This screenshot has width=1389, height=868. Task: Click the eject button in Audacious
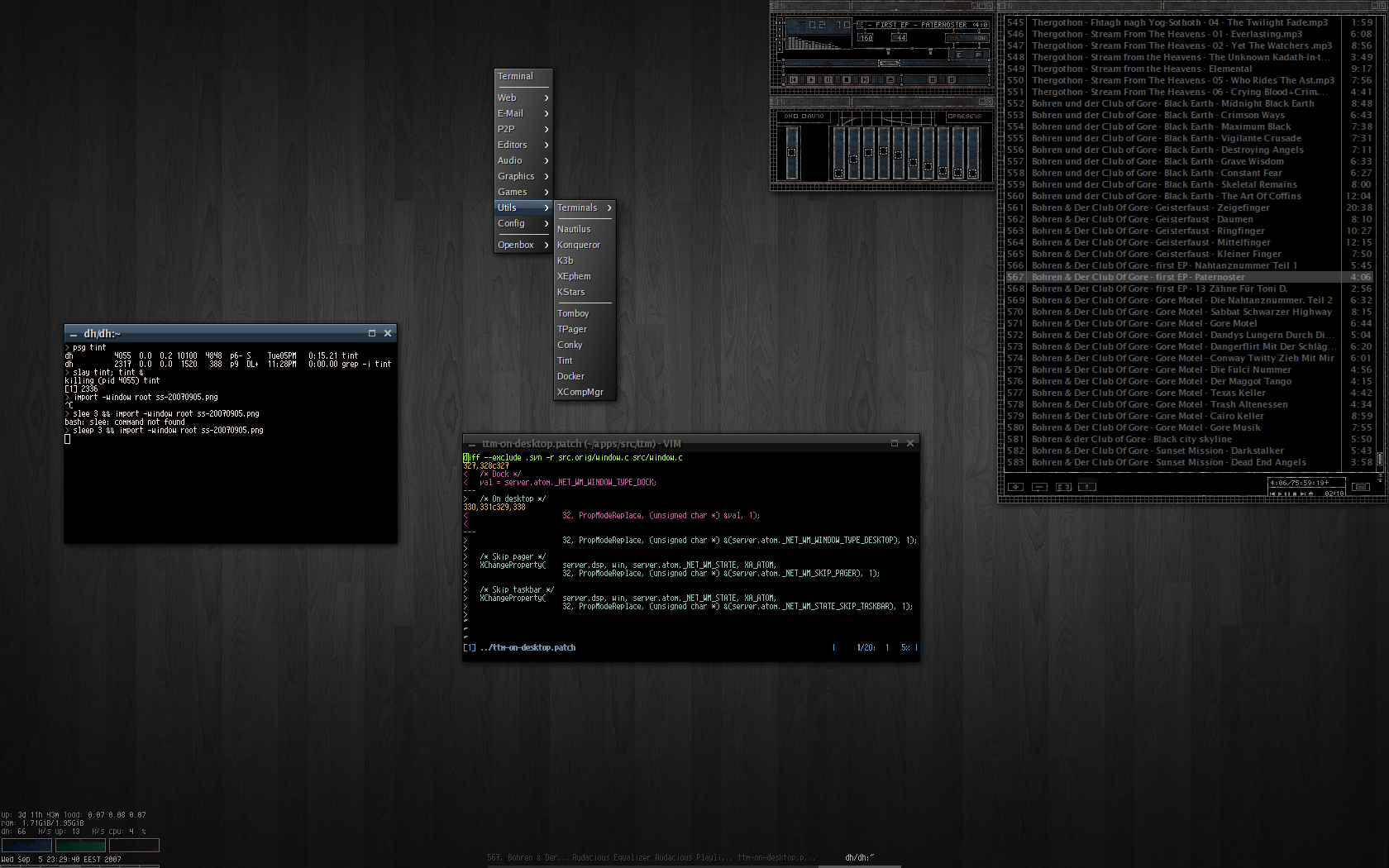(890, 80)
